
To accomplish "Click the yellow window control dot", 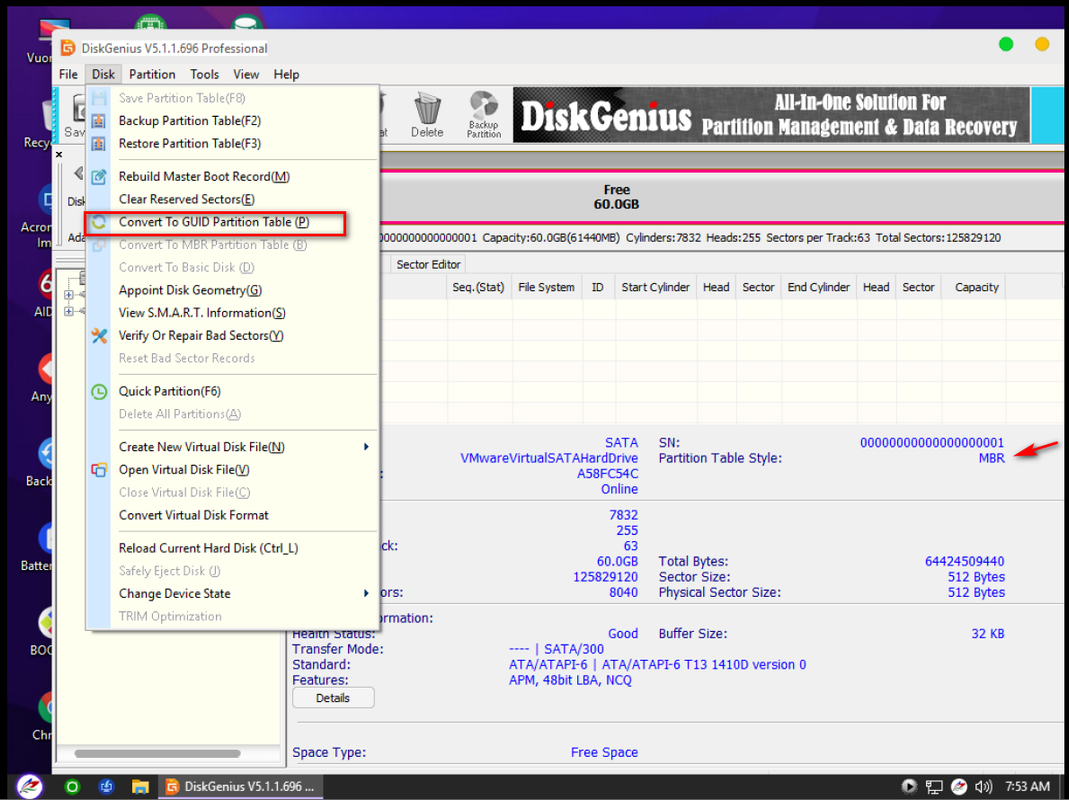I will pos(1042,44).
